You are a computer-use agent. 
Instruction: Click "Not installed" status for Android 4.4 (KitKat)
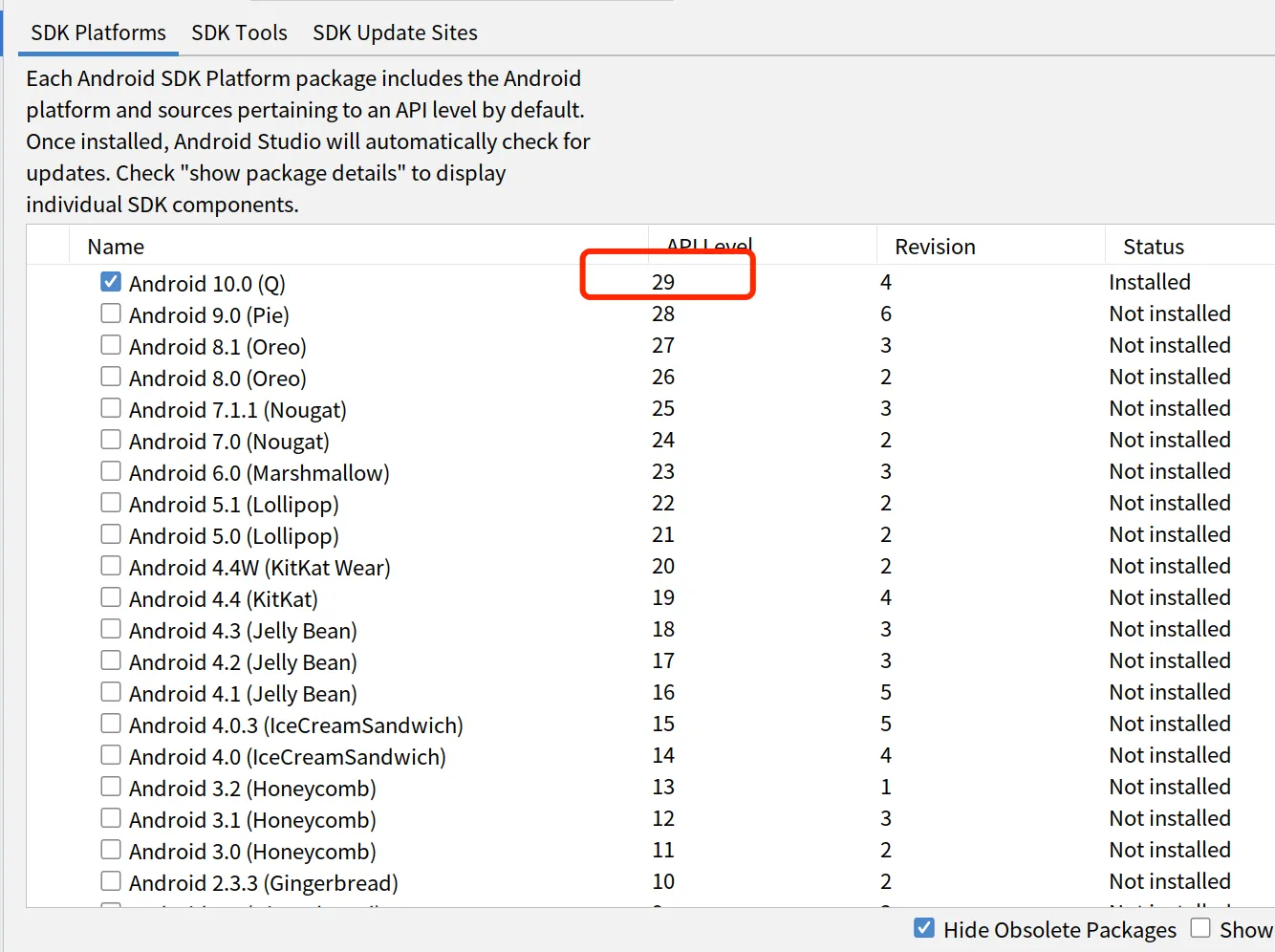tap(1170, 597)
